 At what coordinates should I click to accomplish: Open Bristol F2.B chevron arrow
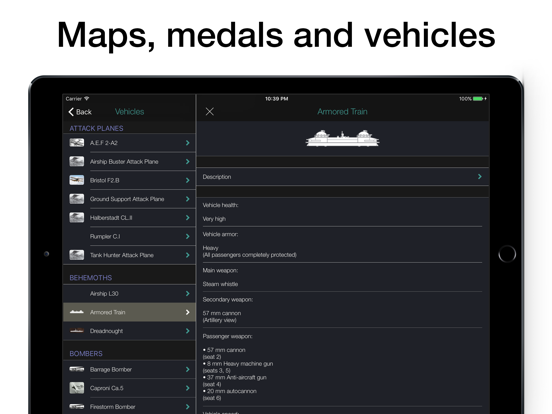pyautogui.click(x=188, y=180)
